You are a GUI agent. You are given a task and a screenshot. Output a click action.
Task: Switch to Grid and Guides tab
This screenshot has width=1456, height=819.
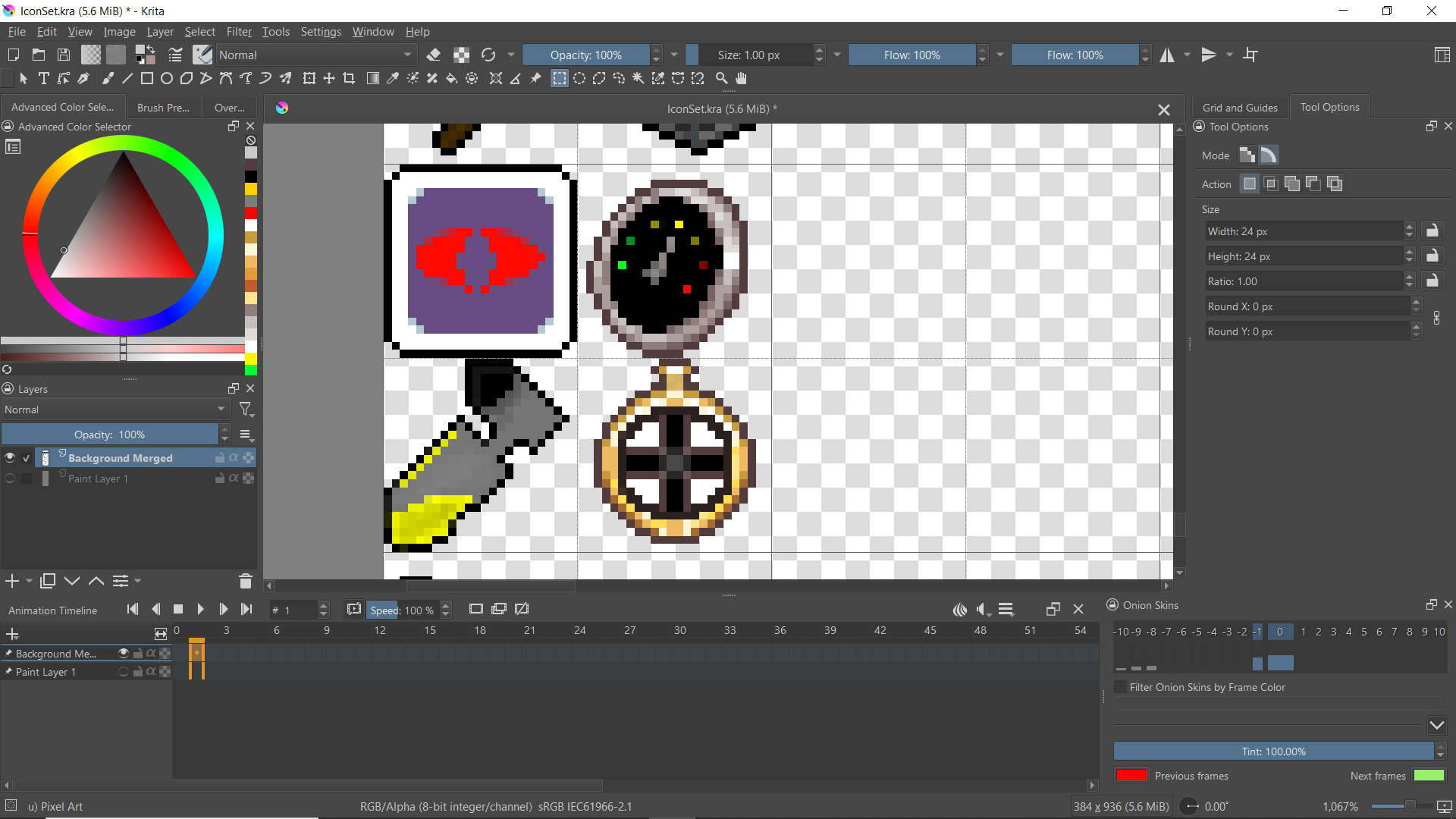1240,107
